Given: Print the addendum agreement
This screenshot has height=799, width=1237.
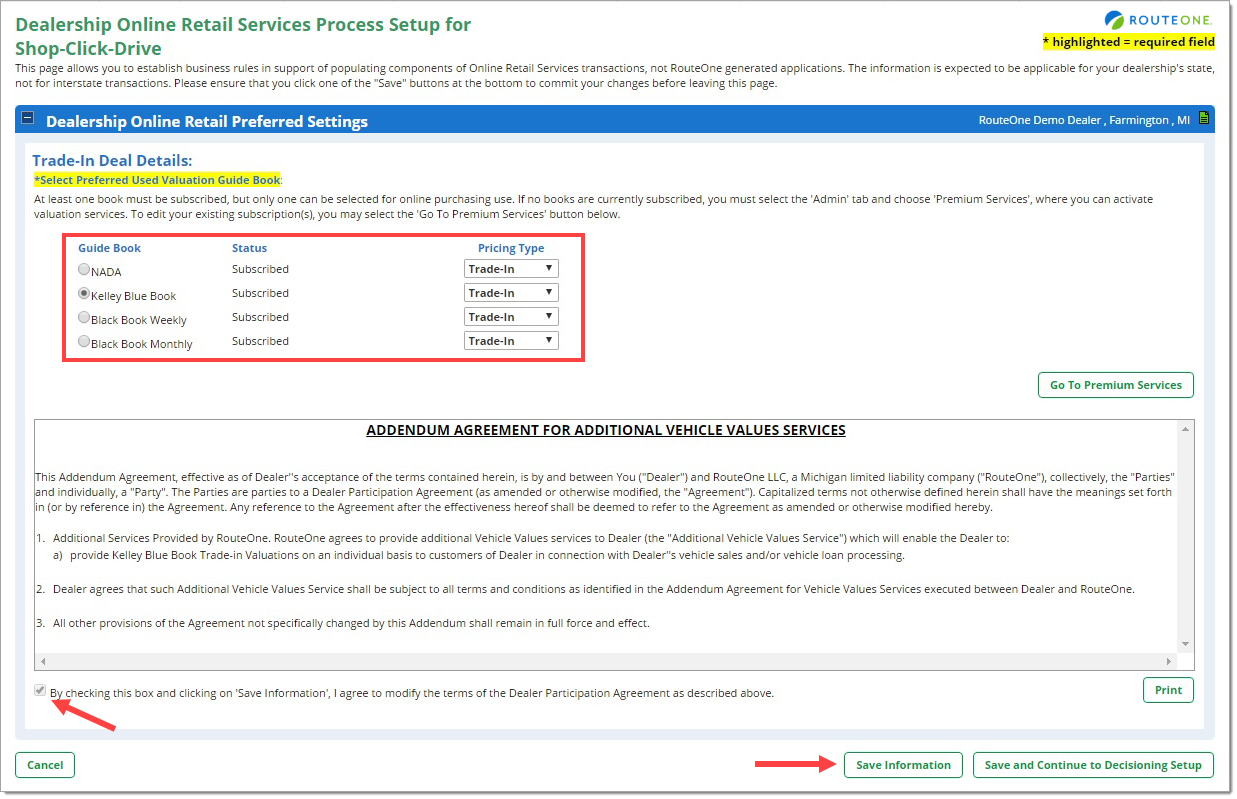Looking at the screenshot, I should click(x=1167, y=690).
